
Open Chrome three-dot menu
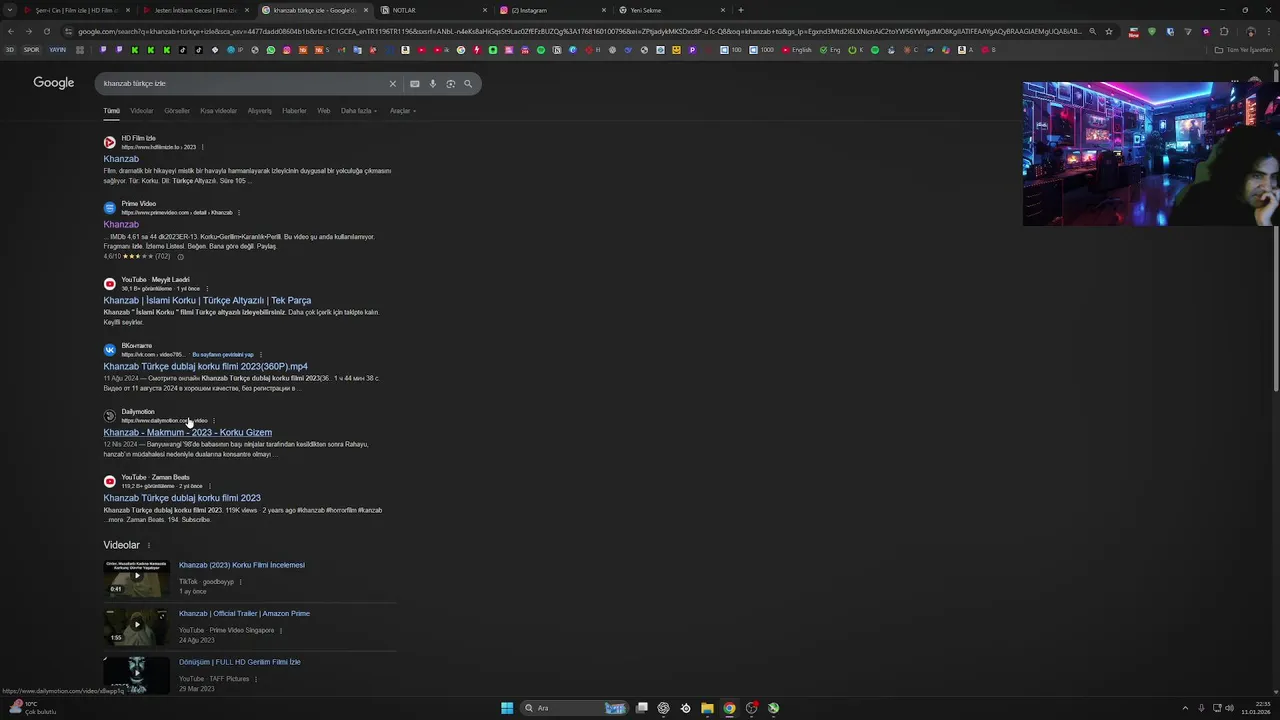pyautogui.click(x=1270, y=31)
